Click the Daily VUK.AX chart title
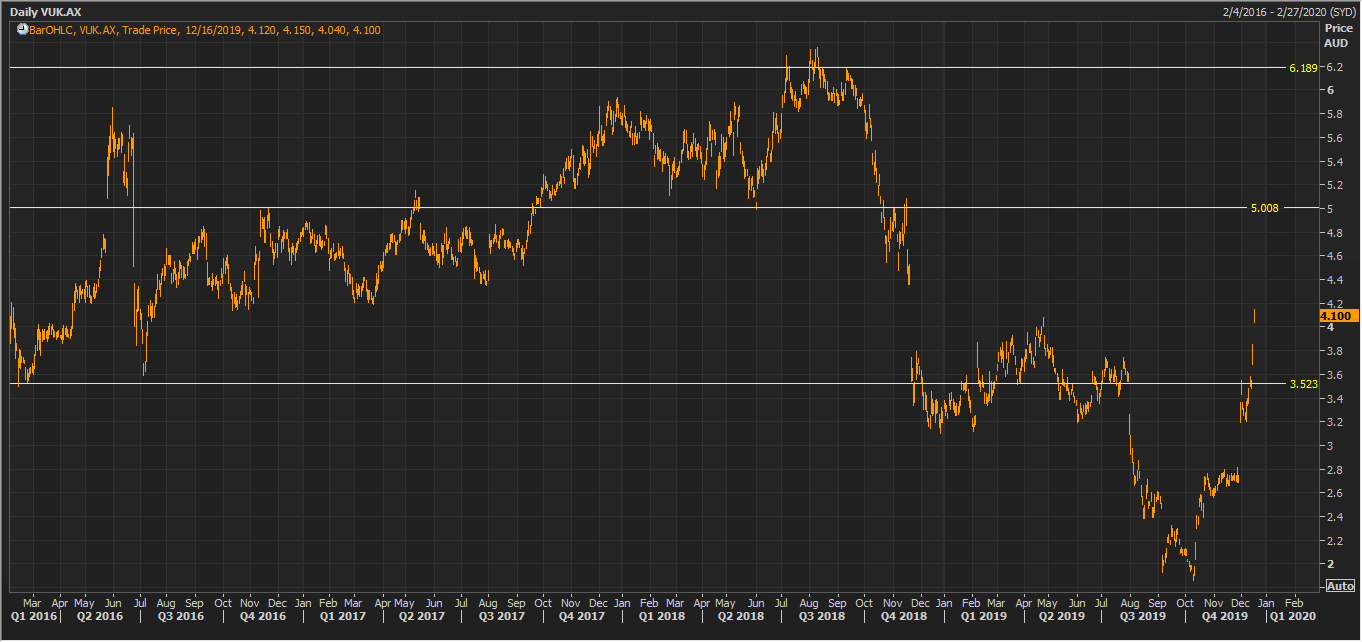This screenshot has height=642, width=1362. click(x=45, y=11)
